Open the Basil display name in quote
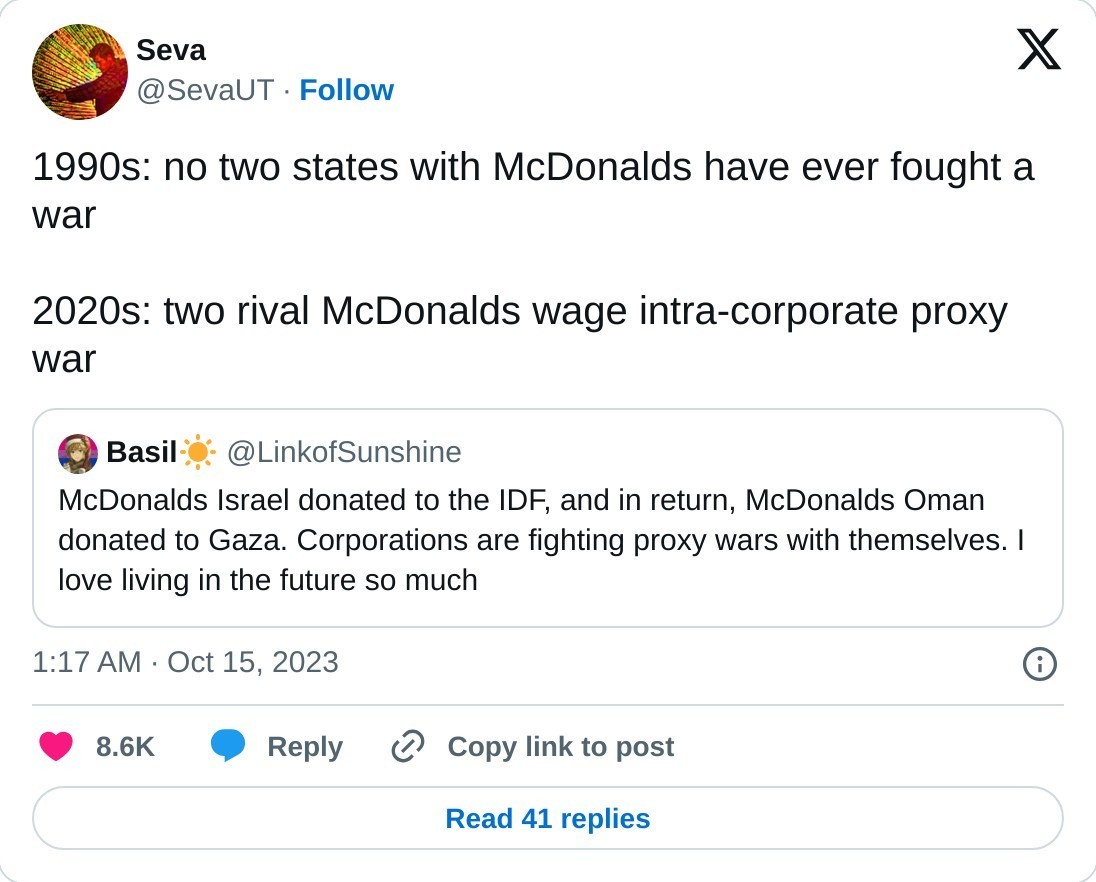Screen dimensions: 1096x882 pos(141,453)
